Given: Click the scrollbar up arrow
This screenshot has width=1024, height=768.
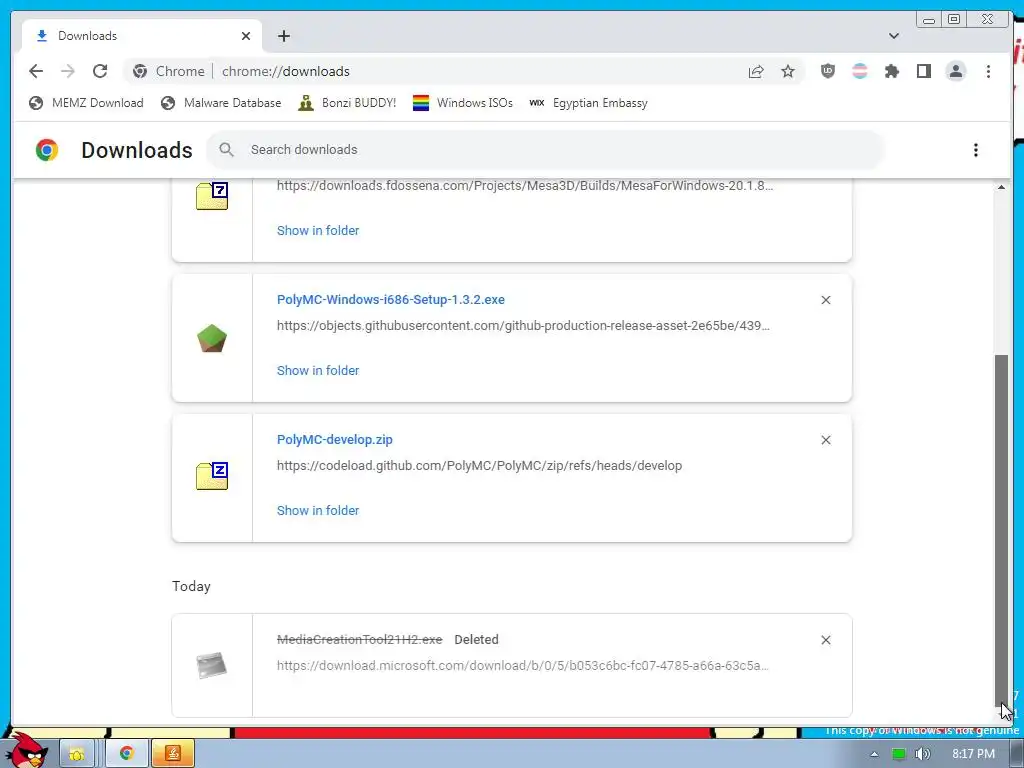Looking at the screenshot, I should pyautogui.click(x=1001, y=187).
